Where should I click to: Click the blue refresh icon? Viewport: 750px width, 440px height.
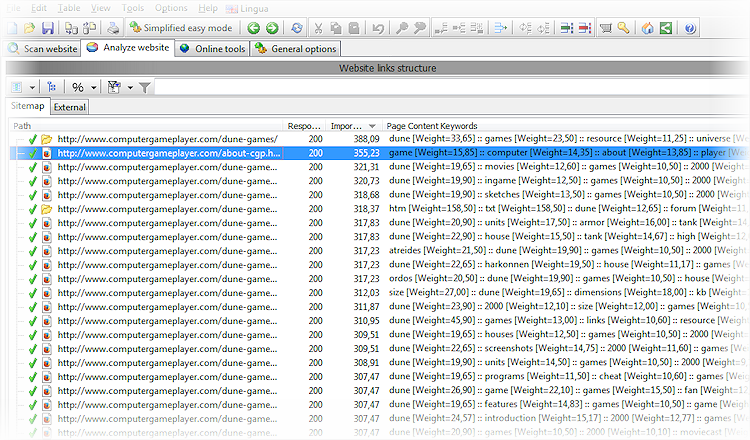297,28
